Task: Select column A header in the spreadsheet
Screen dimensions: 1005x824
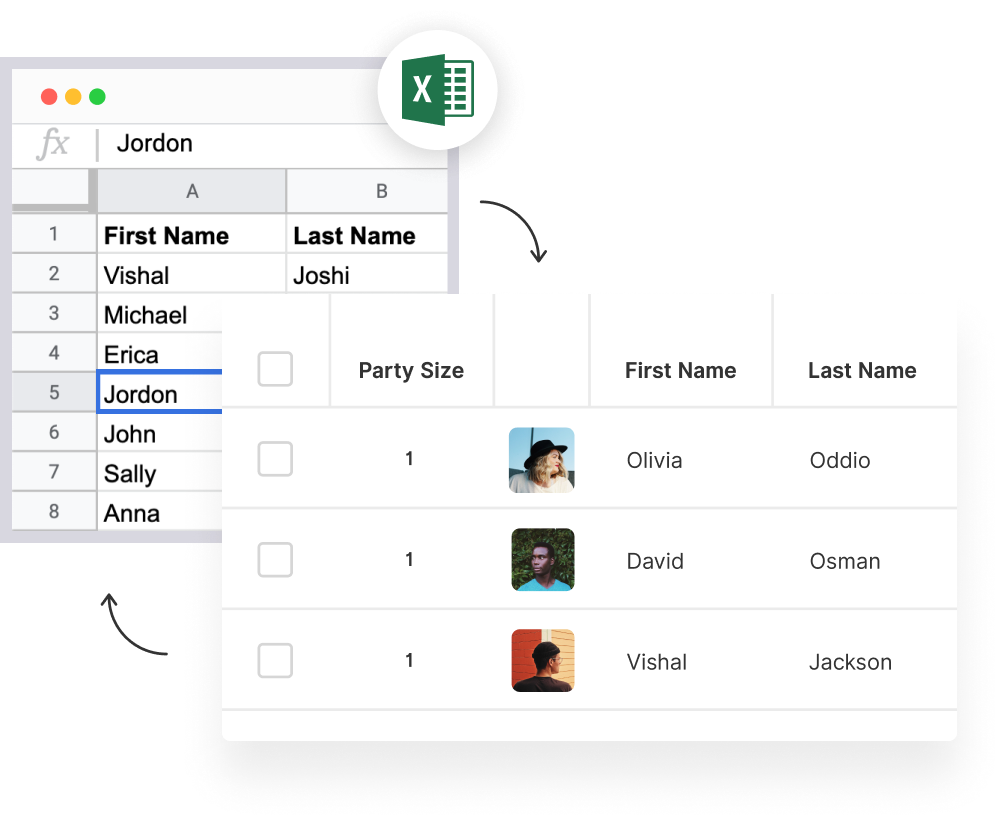Action: coord(192,191)
